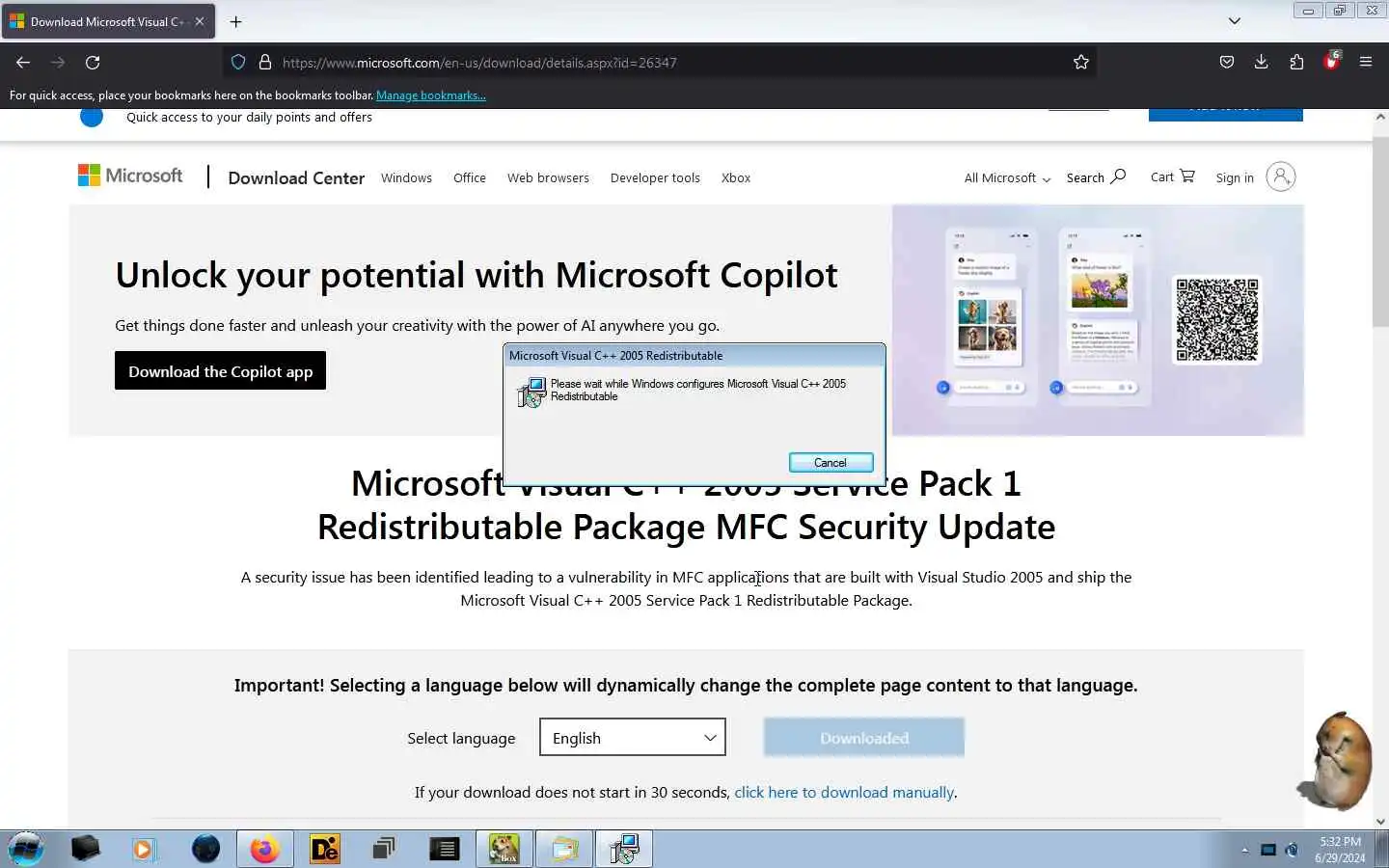Open the Developer tools navigation item
Image resolution: width=1389 pixels, height=868 pixels.
pyautogui.click(x=655, y=177)
